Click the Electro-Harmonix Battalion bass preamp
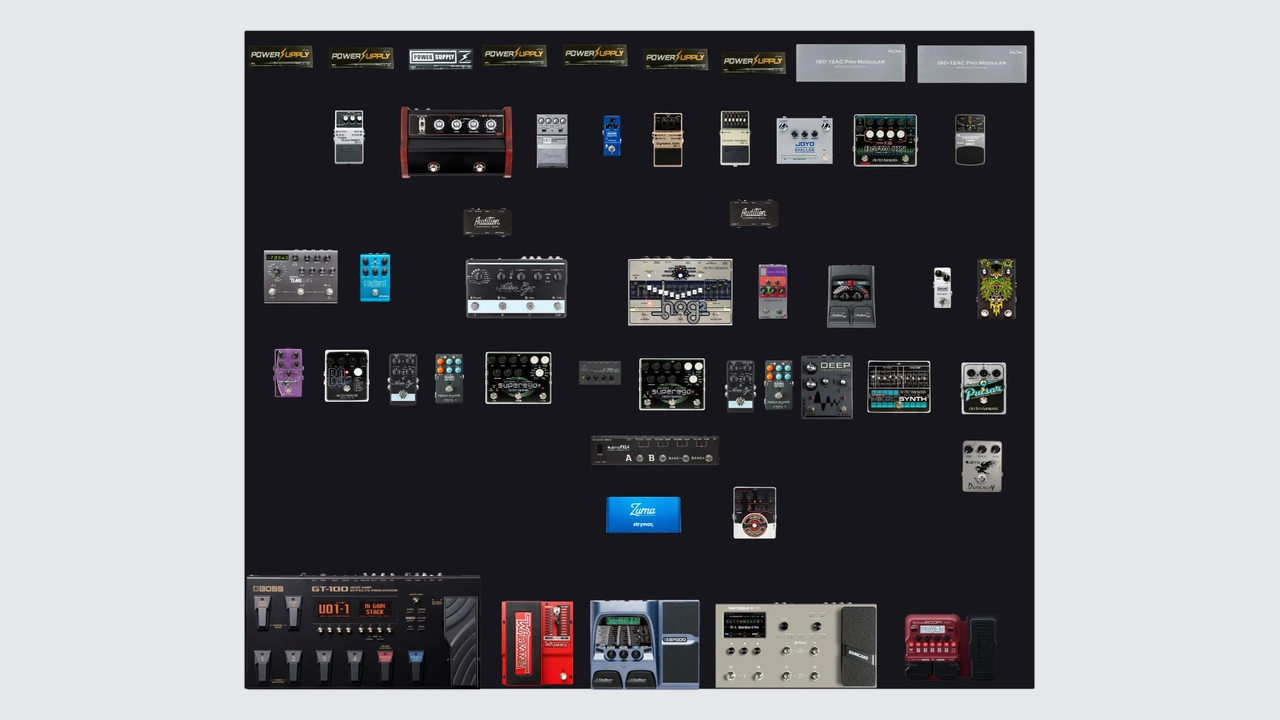This screenshot has height=720, width=1280. coord(884,140)
